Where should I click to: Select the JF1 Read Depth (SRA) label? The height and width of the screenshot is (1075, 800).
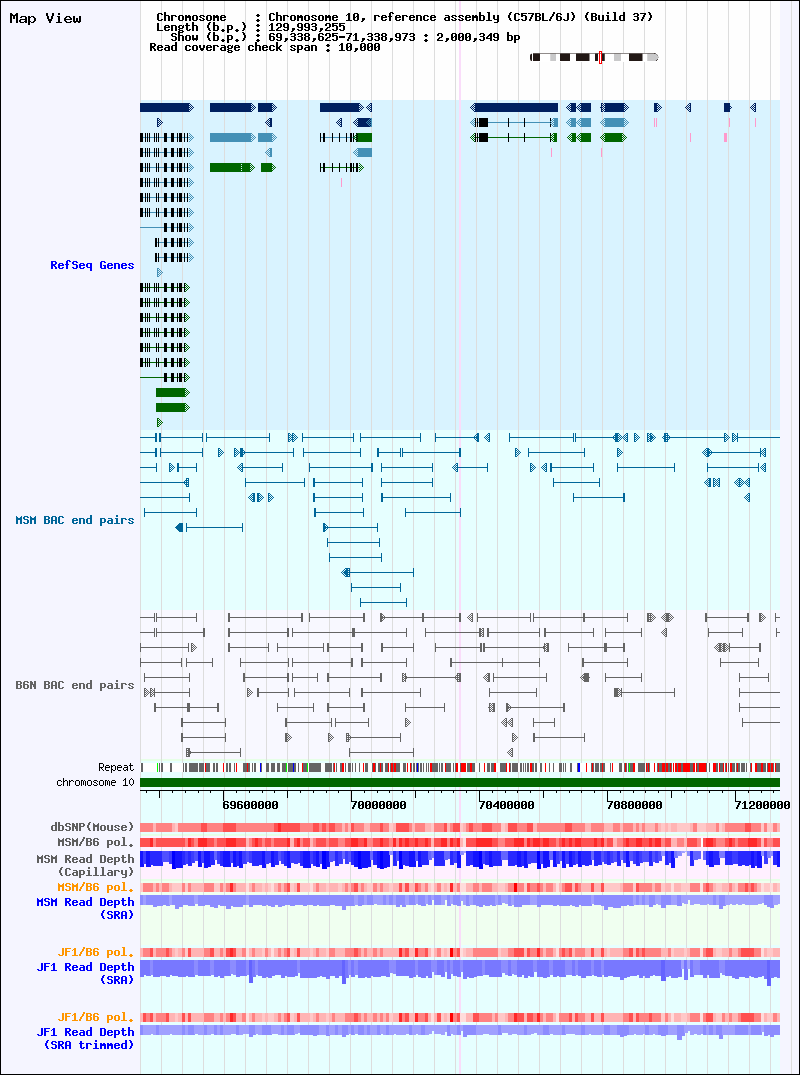pos(85,974)
